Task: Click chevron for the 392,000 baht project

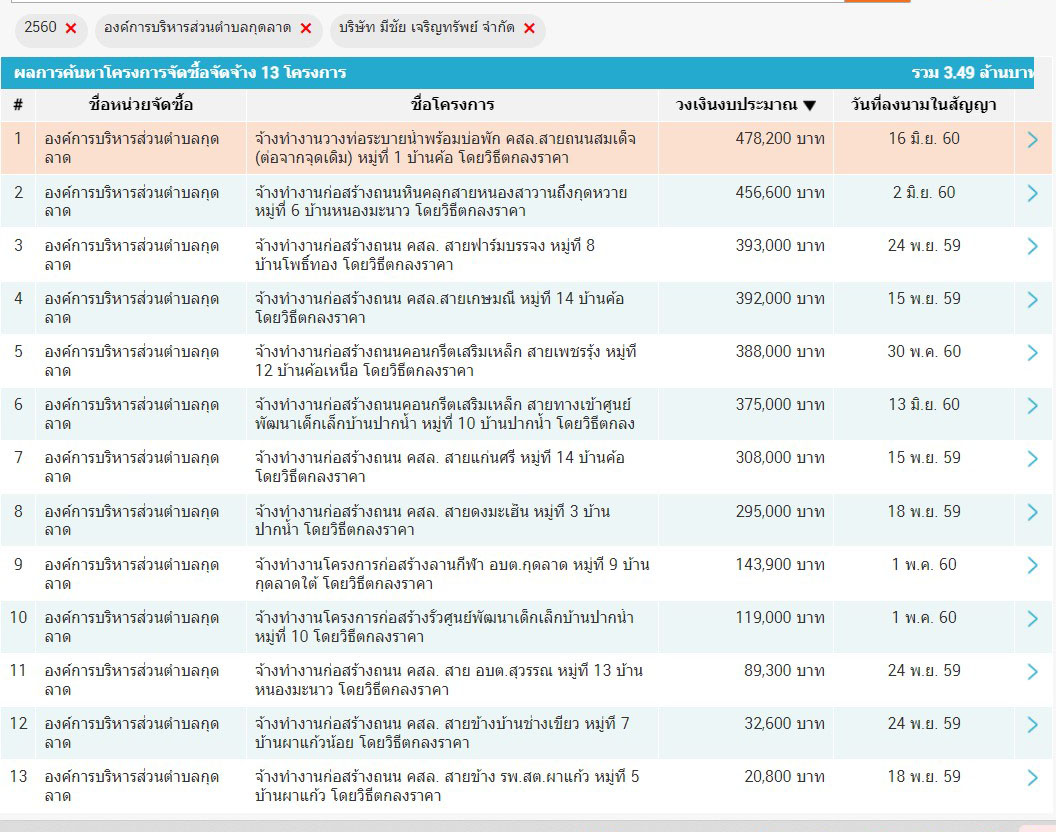Action: pyautogui.click(x=1033, y=299)
